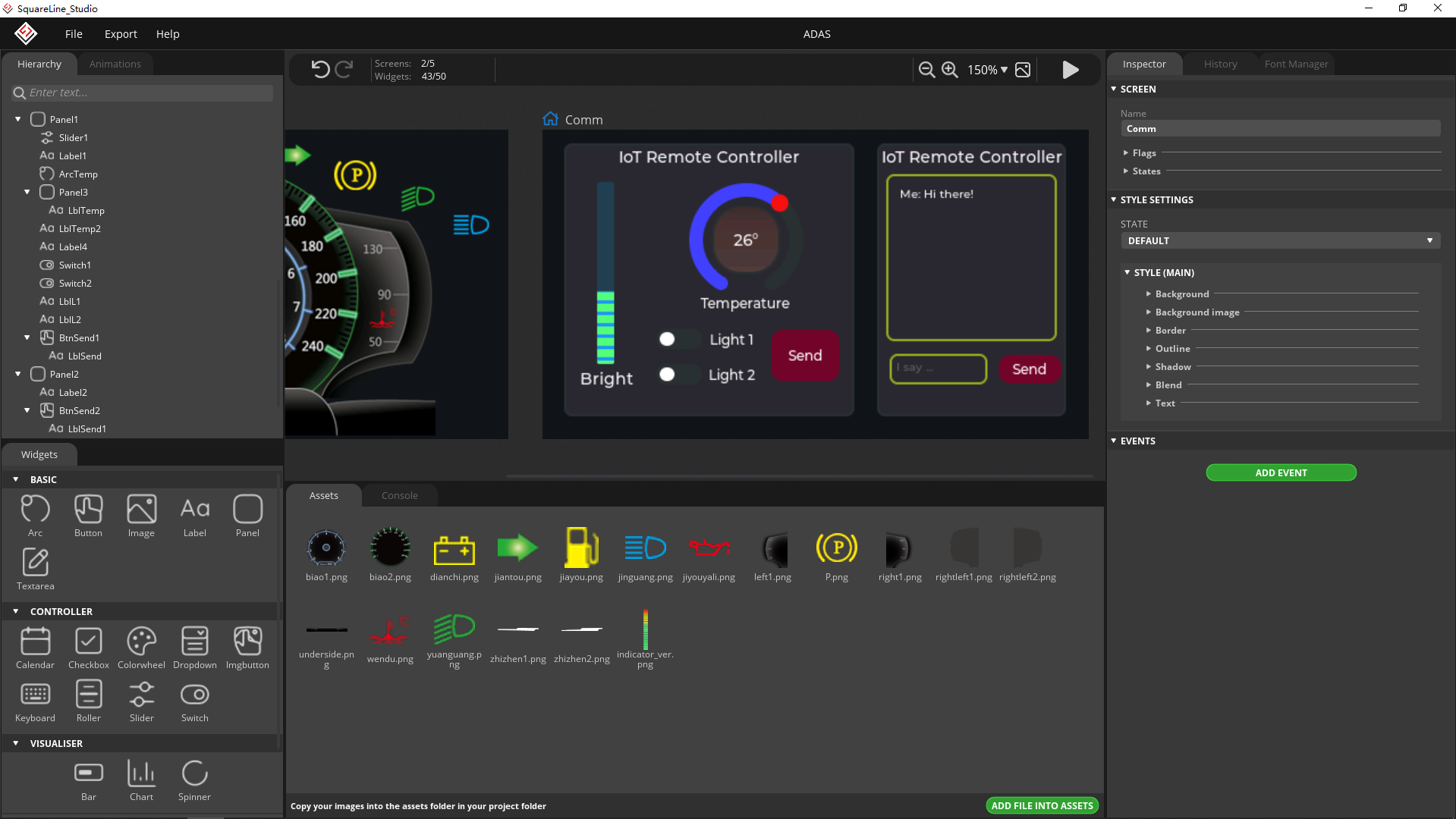
Task: Switch to the History tab
Action: pyautogui.click(x=1220, y=64)
